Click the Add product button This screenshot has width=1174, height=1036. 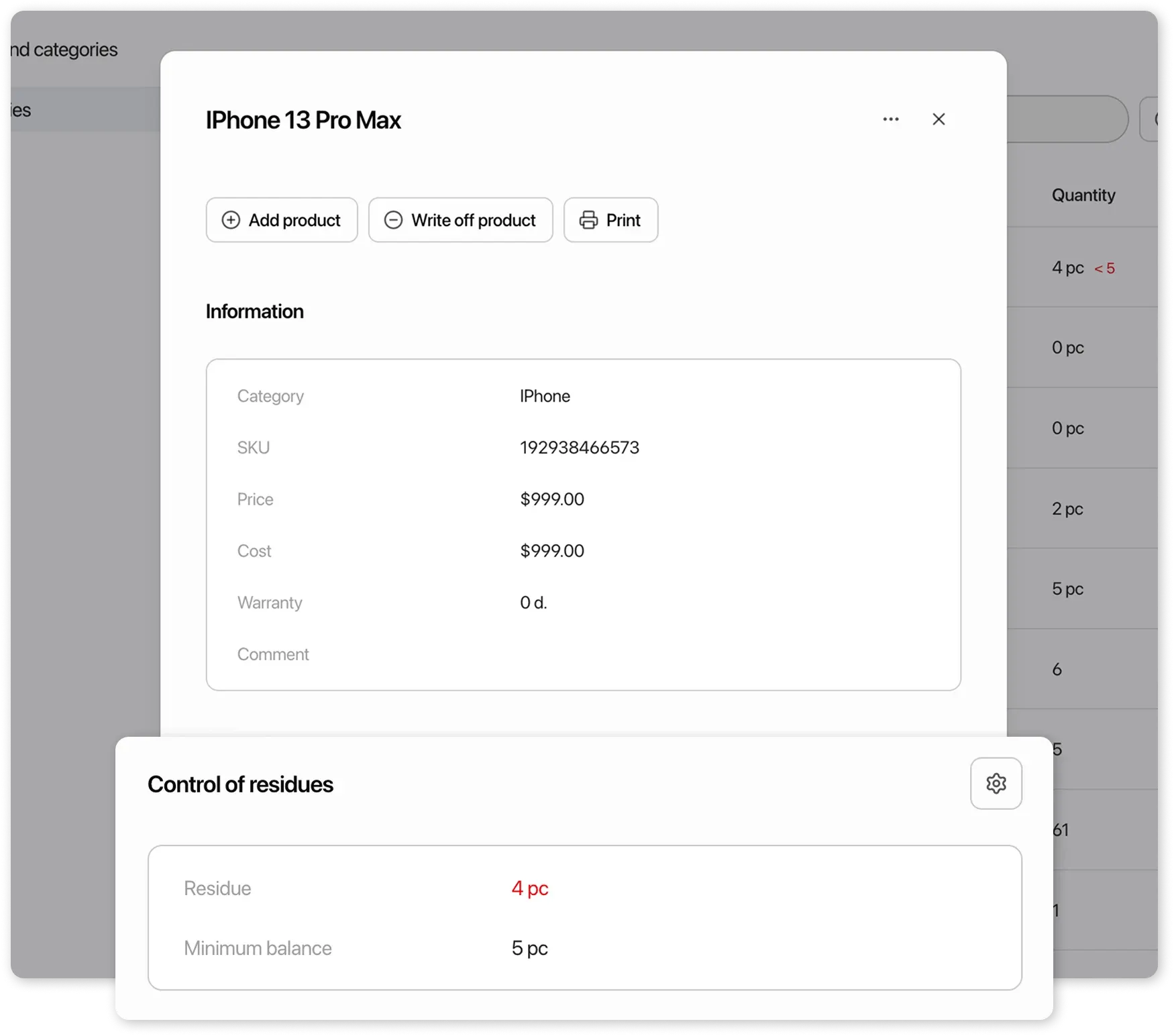(x=282, y=220)
